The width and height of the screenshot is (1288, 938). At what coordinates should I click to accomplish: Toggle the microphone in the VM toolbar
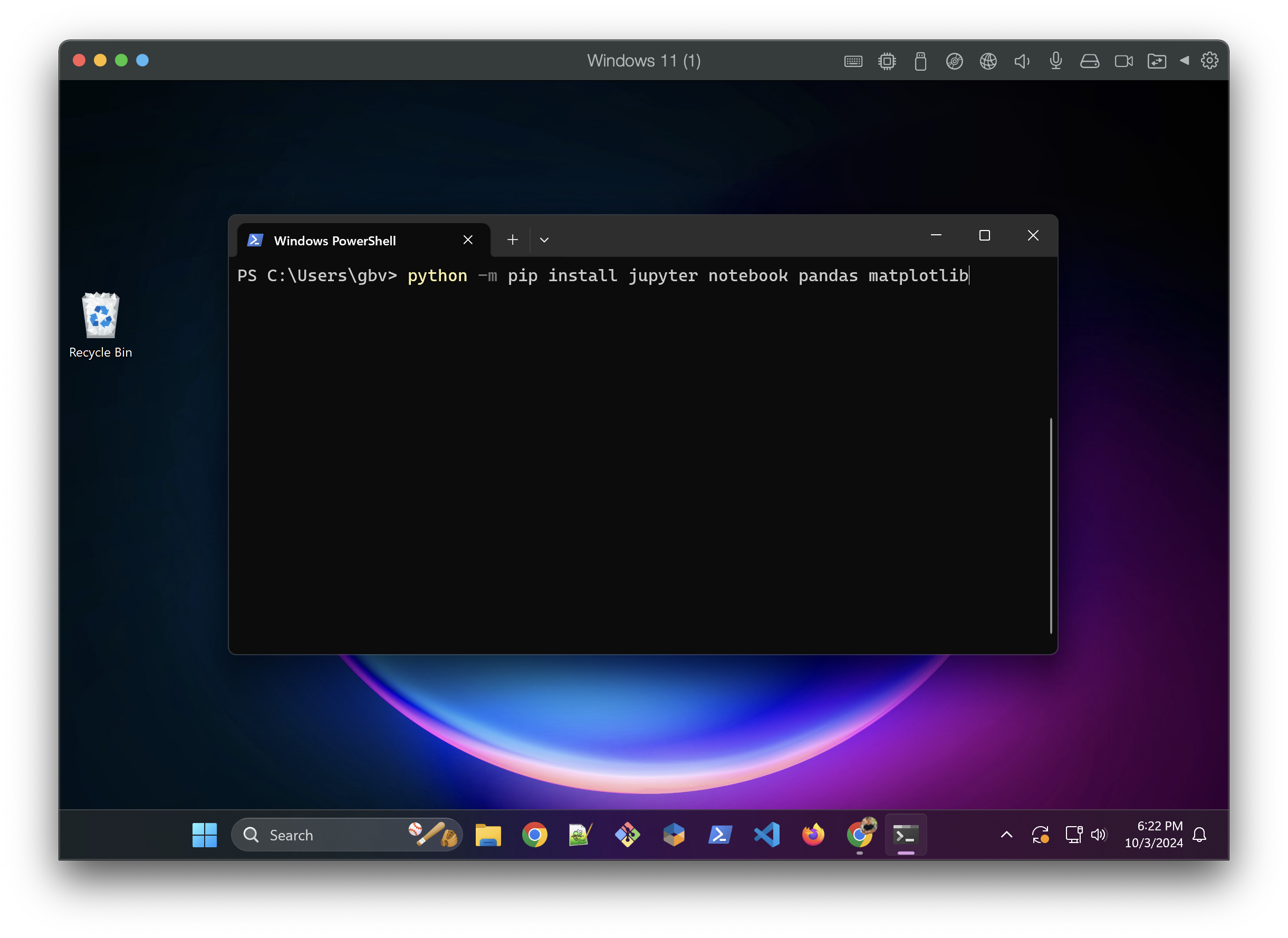pos(1056,61)
